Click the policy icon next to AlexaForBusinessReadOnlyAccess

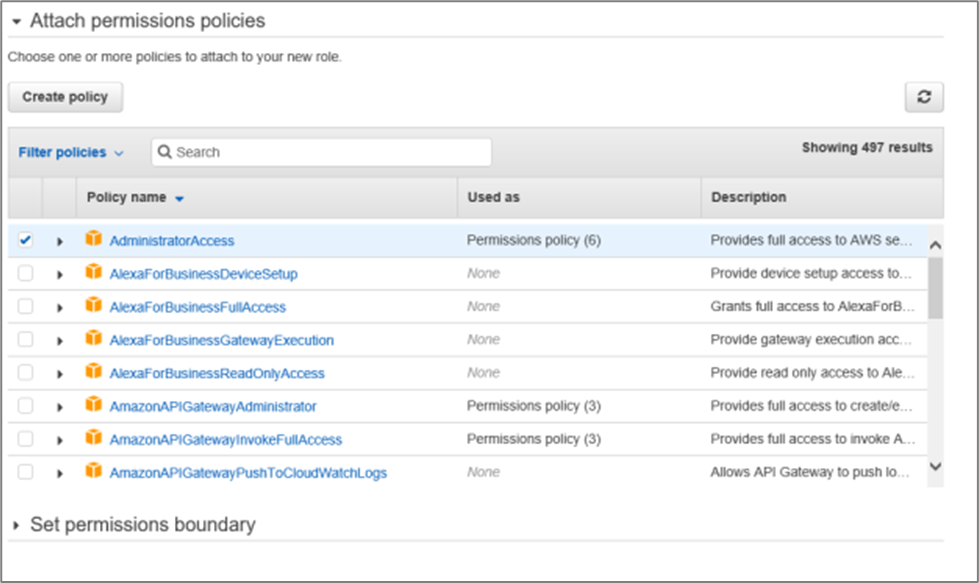tap(94, 373)
